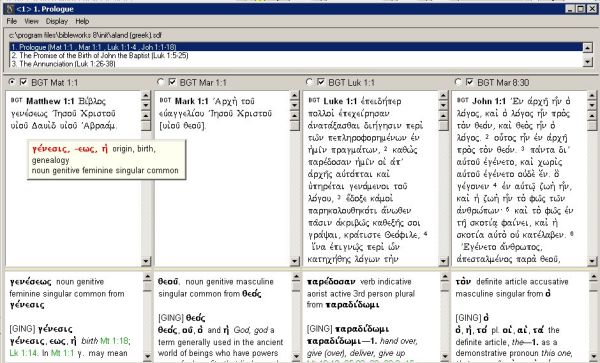The image size is (600, 363).
Task: Click the John text pane scrollbar thumb
Action: [x=592, y=125]
